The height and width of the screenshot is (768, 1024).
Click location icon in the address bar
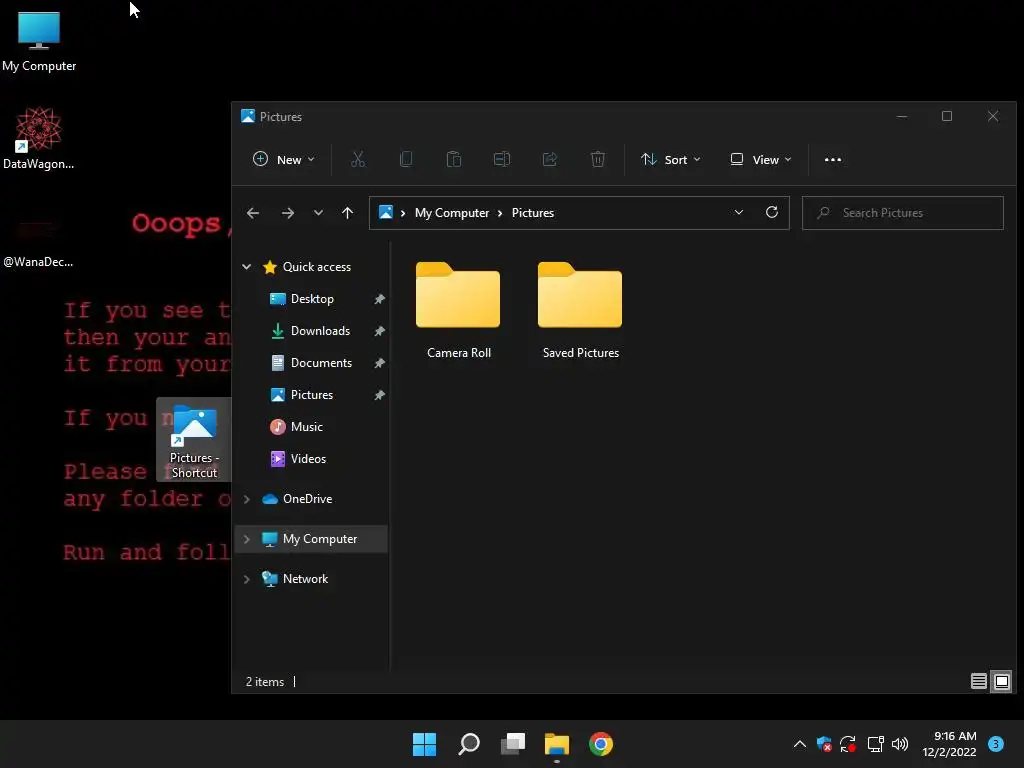tap(386, 213)
